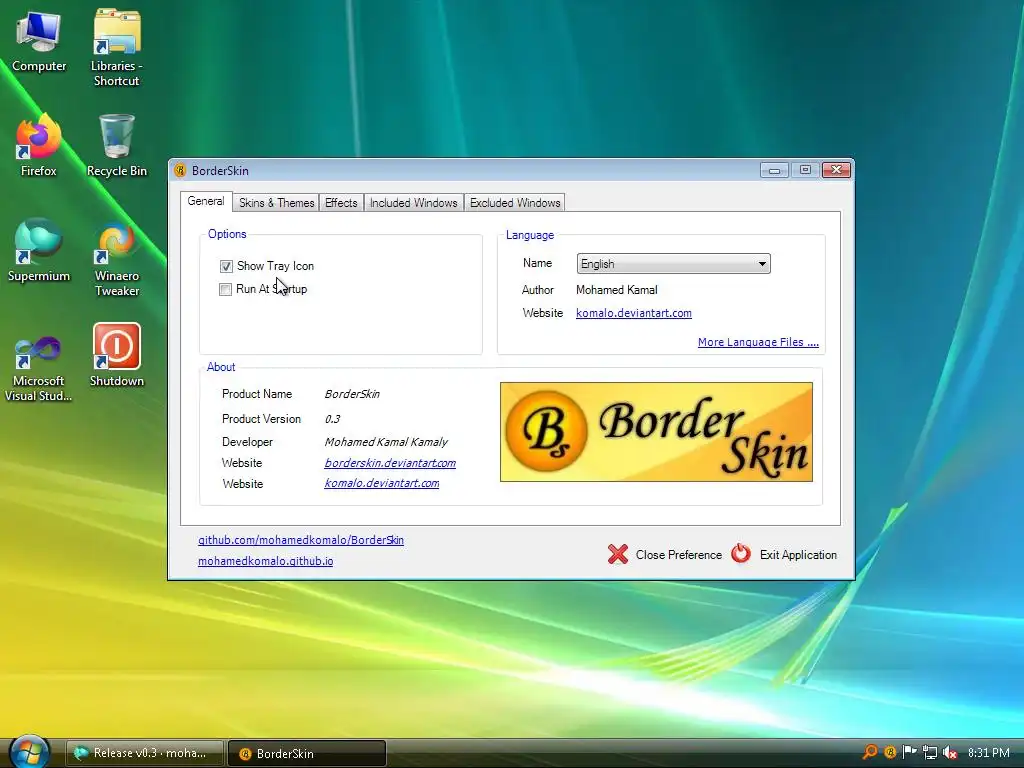Viewport: 1024px width, 768px height.
Task: Click the Exit Application button text
Action: pyautogui.click(x=798, y=554)
